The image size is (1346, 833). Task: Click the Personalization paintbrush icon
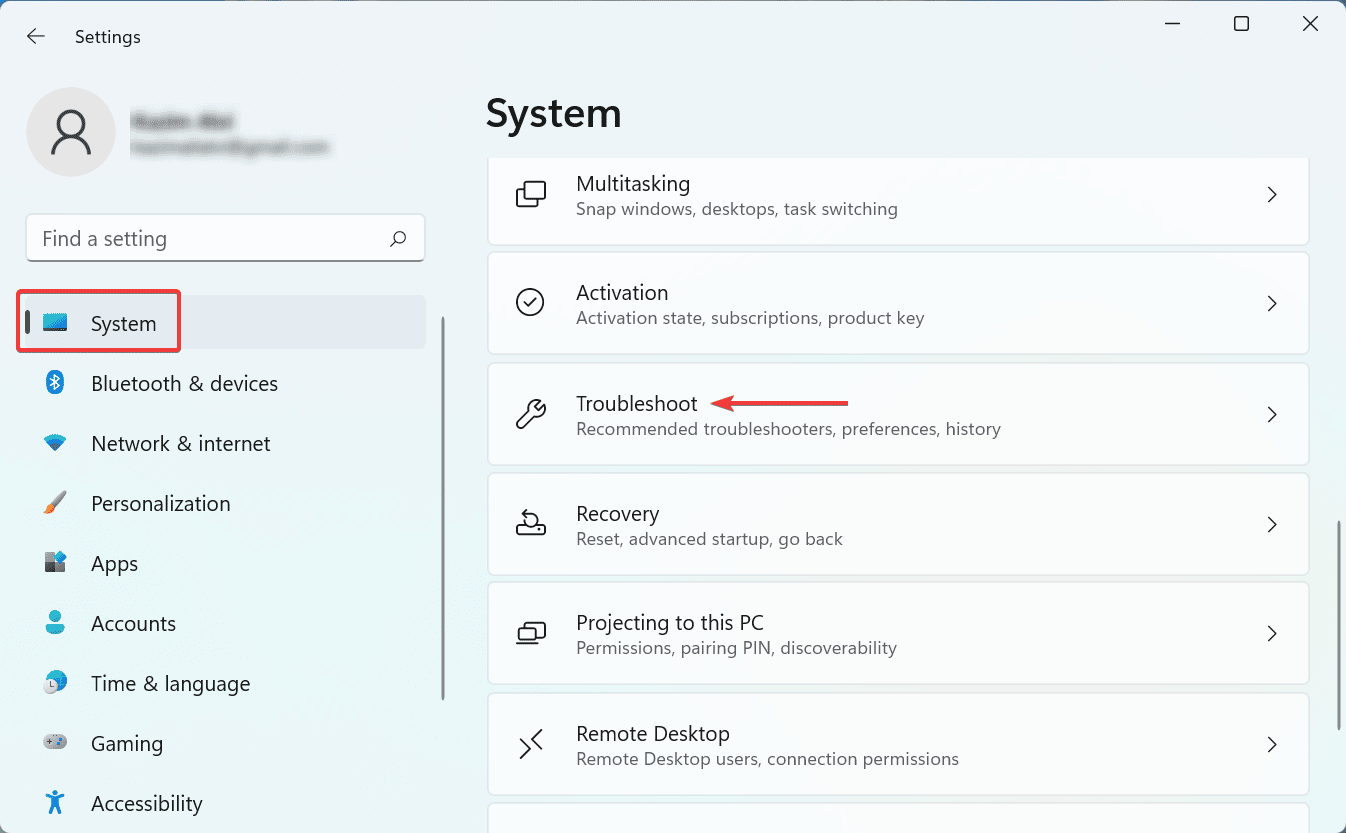click(x=55, y=502)
